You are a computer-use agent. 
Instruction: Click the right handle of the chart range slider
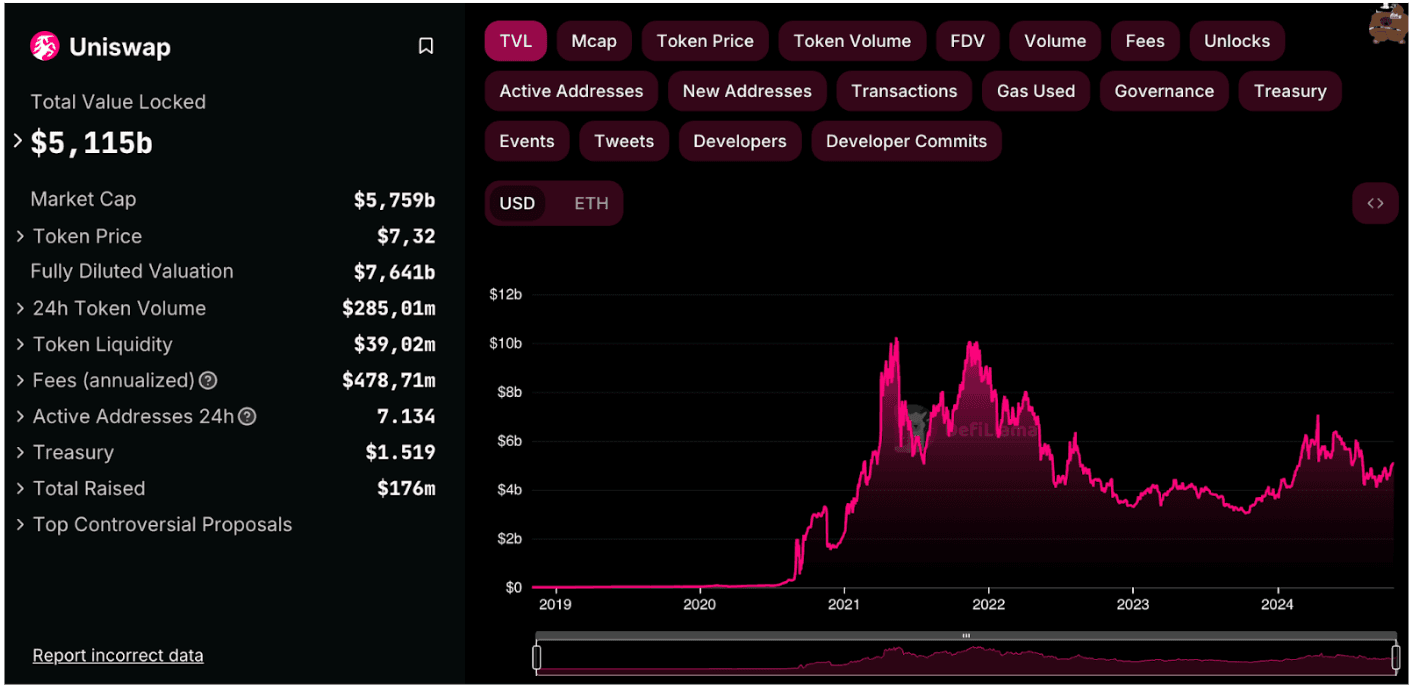coord(1396,657)
